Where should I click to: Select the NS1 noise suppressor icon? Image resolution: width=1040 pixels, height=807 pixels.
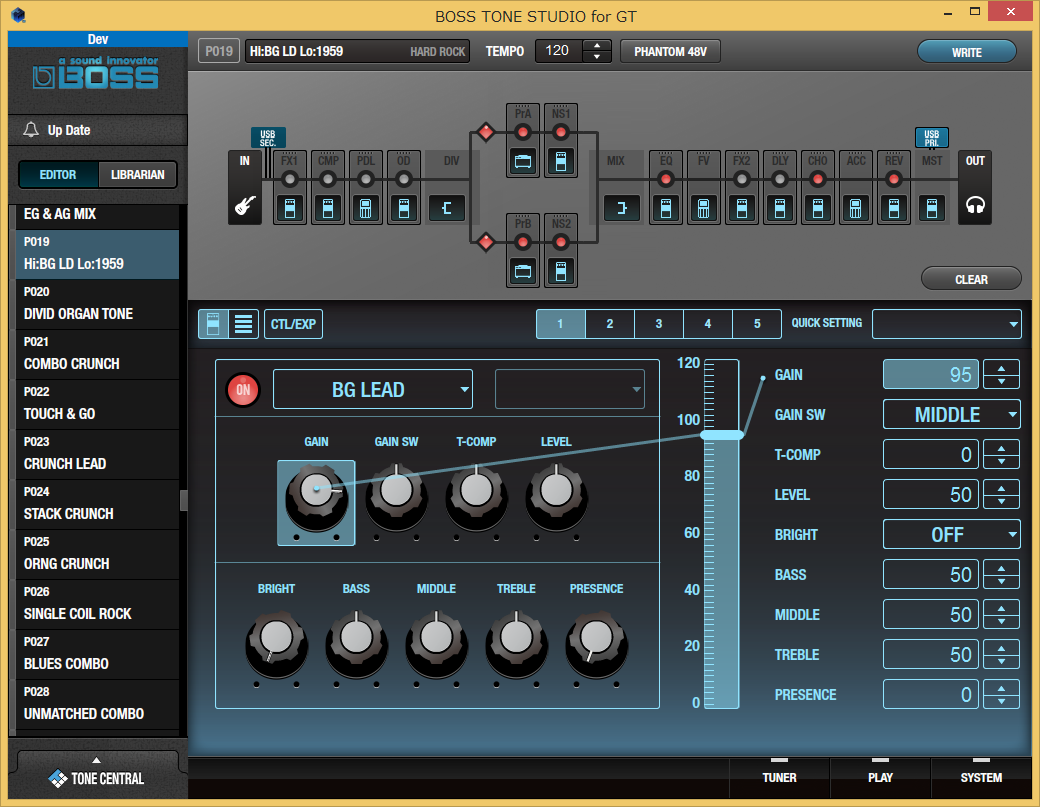pos(561,162)
